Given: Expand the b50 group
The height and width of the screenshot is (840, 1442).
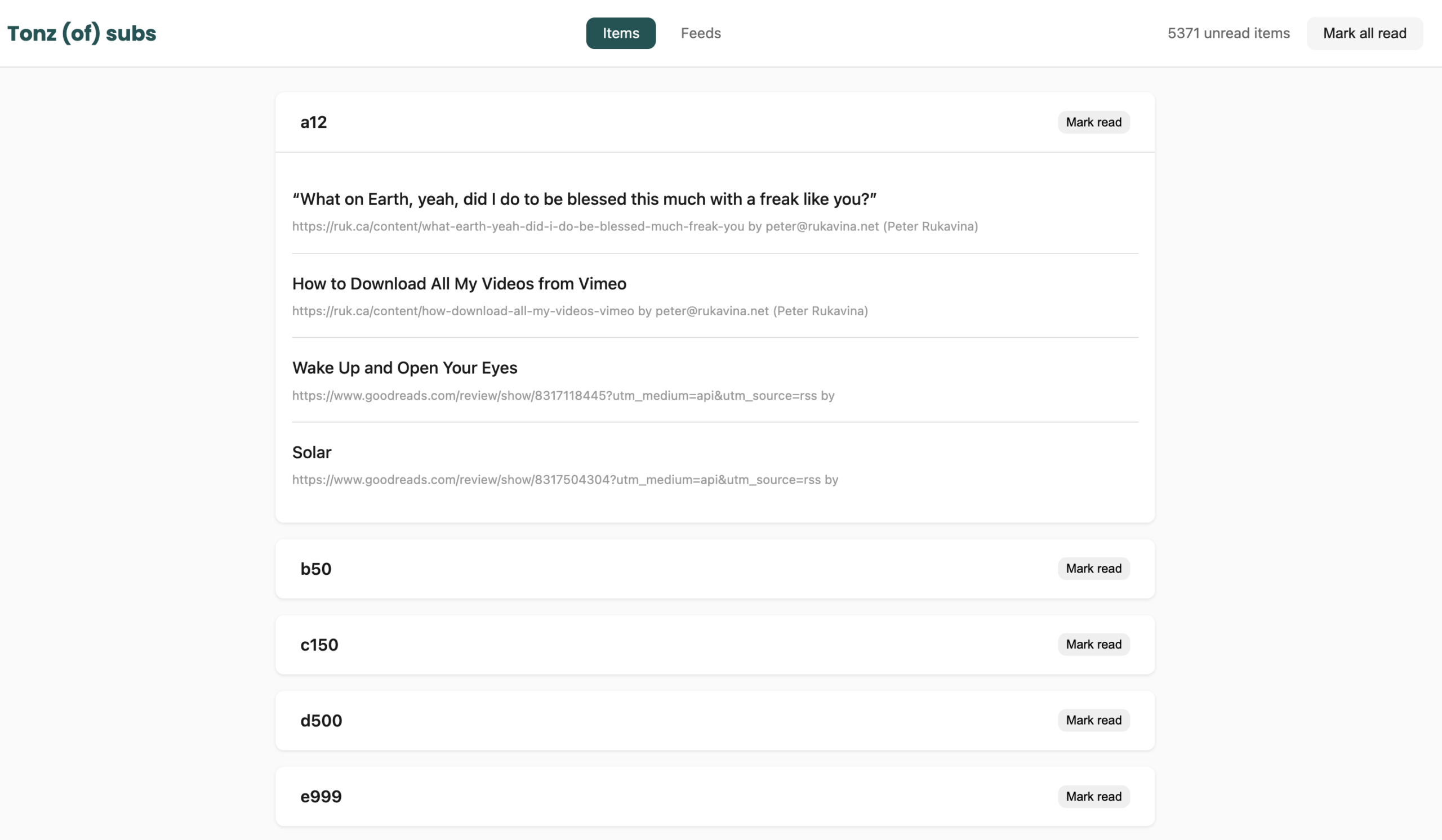Looking at the screenshot, I should pyautogui.click(x=316, y=569).
